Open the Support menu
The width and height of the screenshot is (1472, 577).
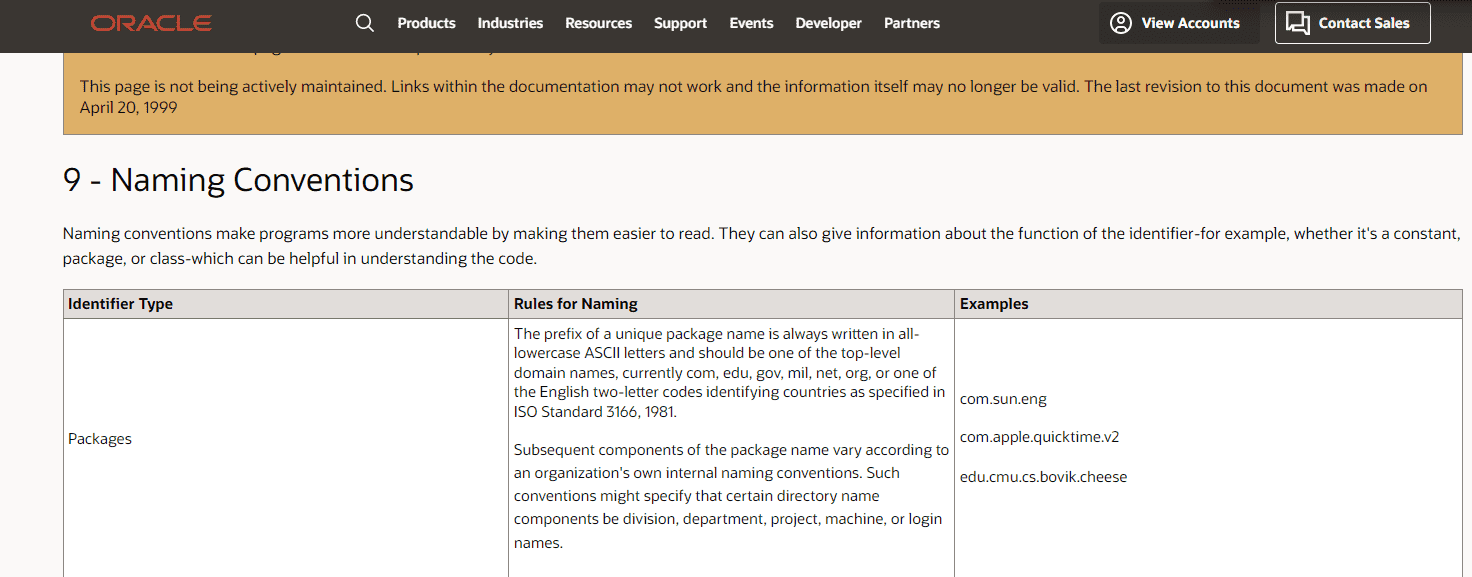click(x=680, y=23)
